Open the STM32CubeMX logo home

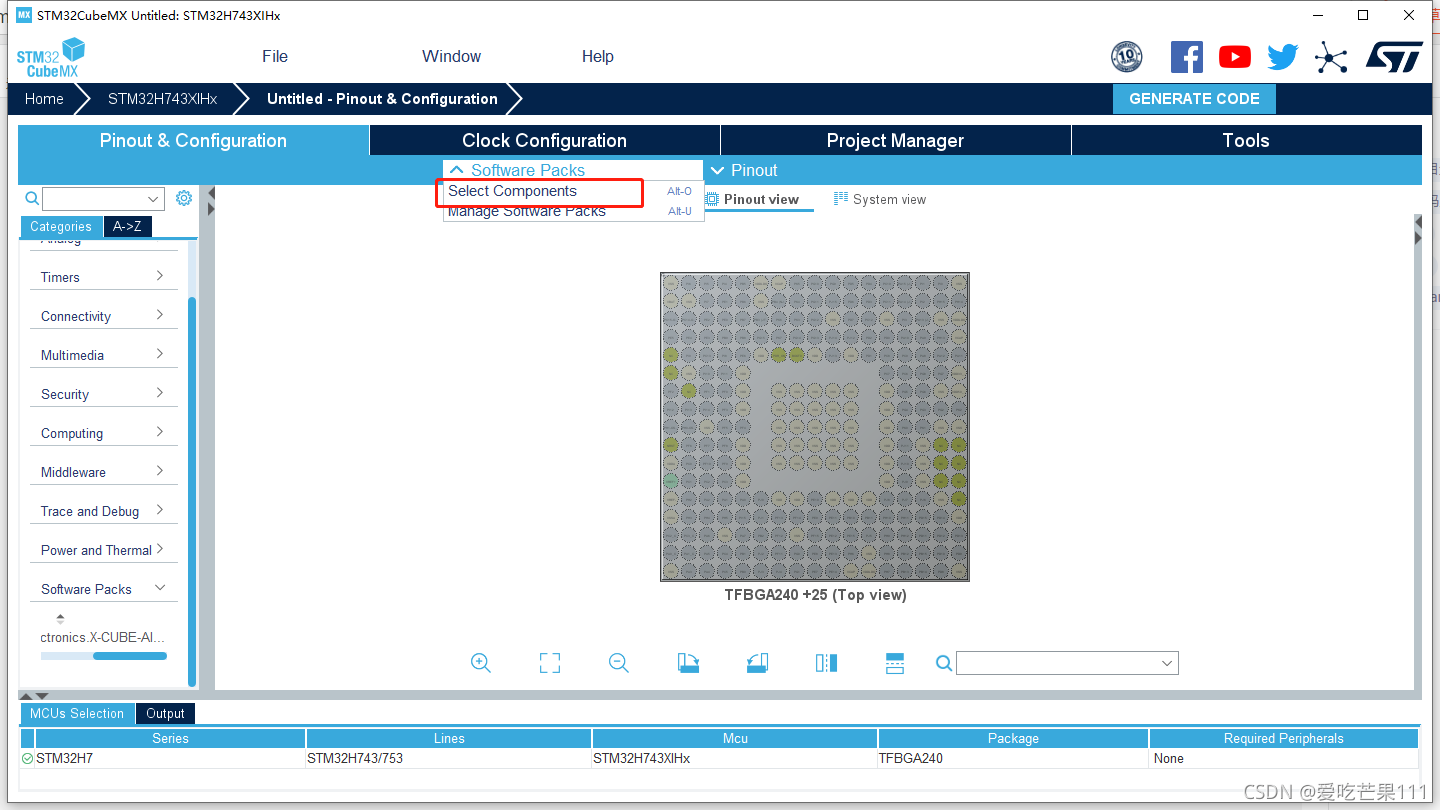pos(50,57)
